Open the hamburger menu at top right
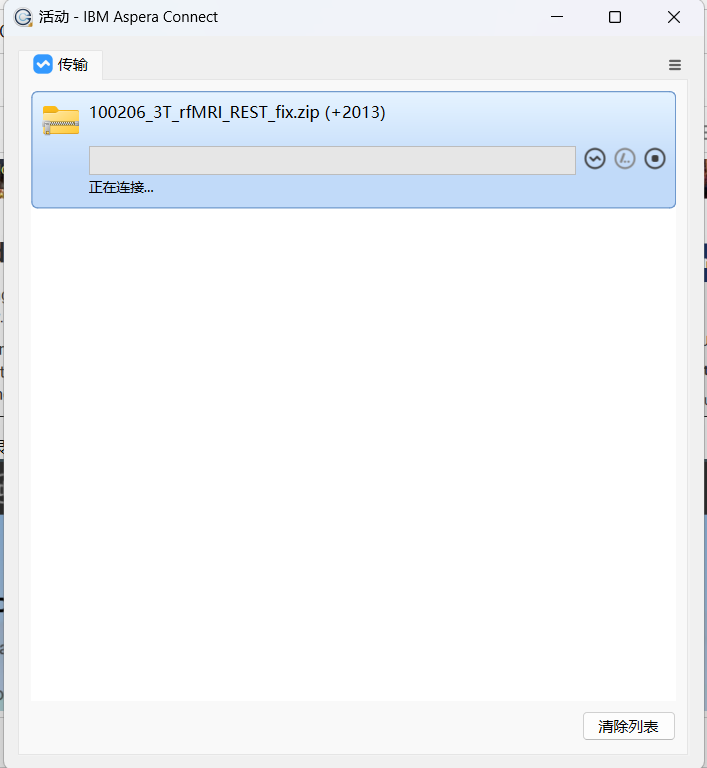This screenshot has width=707, height=768. pyautogui.click(x=675, y=65)
